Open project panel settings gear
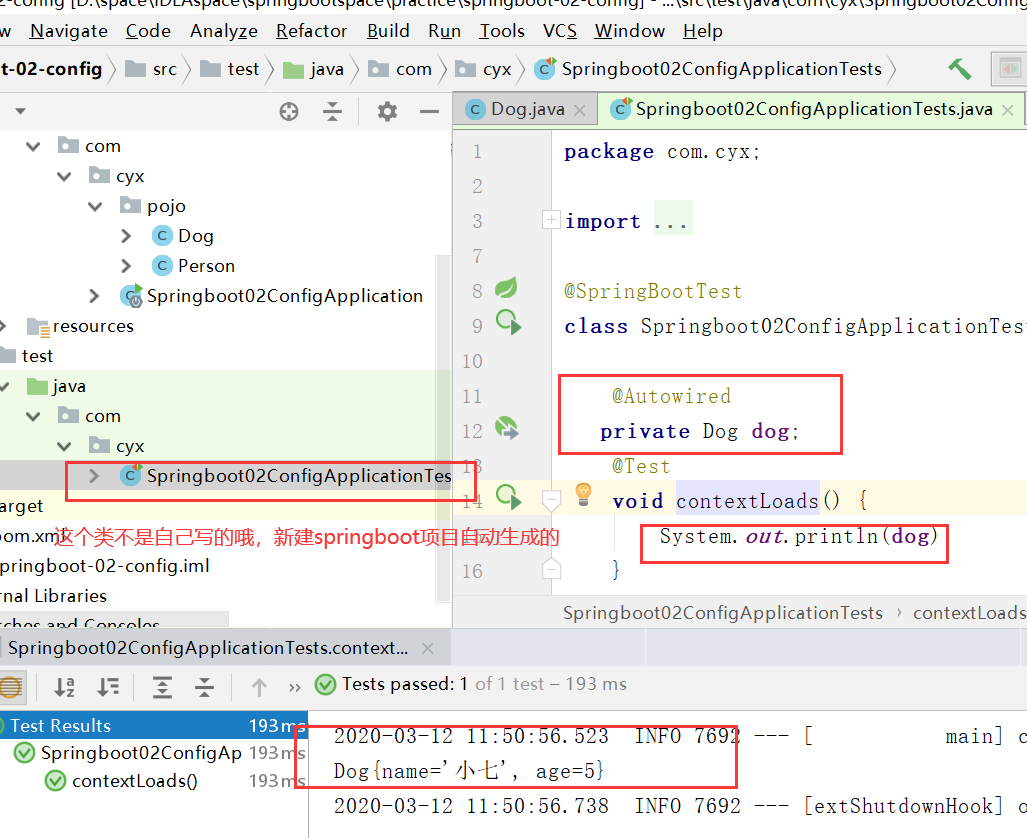The width and height of the screenshot is (1027, 838). 387,111
